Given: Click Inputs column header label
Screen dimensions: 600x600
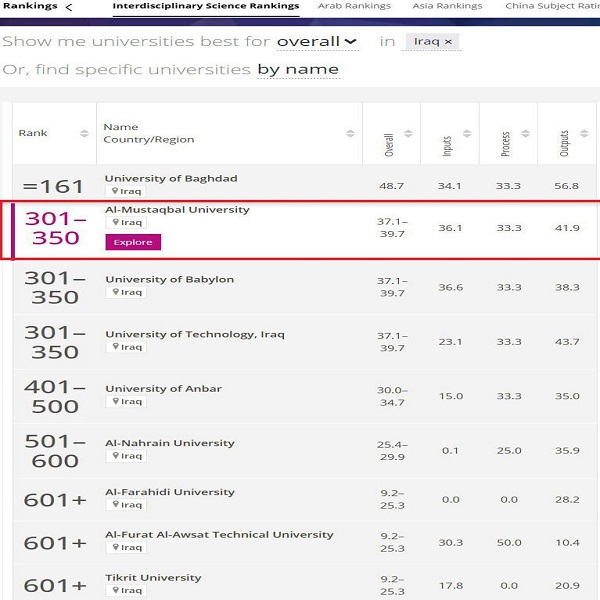Looking at the screenshot, I should click(x=447, y=146).
